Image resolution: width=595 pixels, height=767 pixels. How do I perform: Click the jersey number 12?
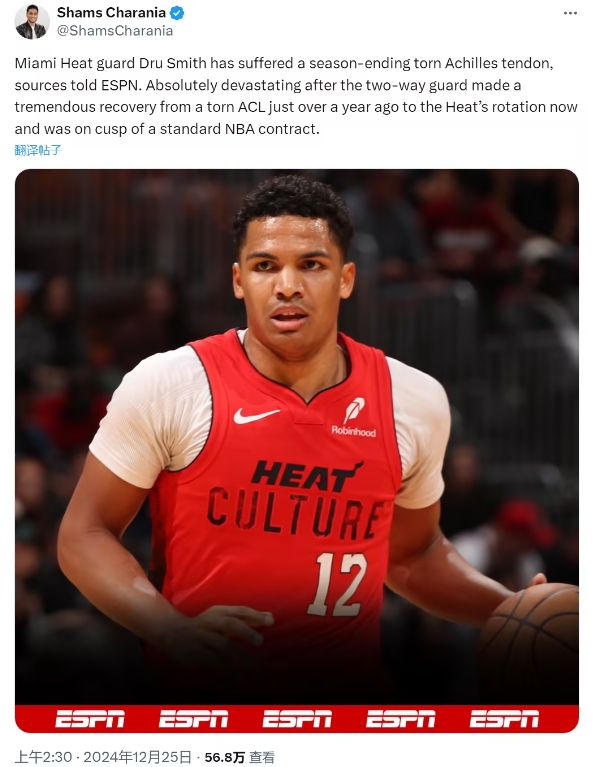click(338, 585)
